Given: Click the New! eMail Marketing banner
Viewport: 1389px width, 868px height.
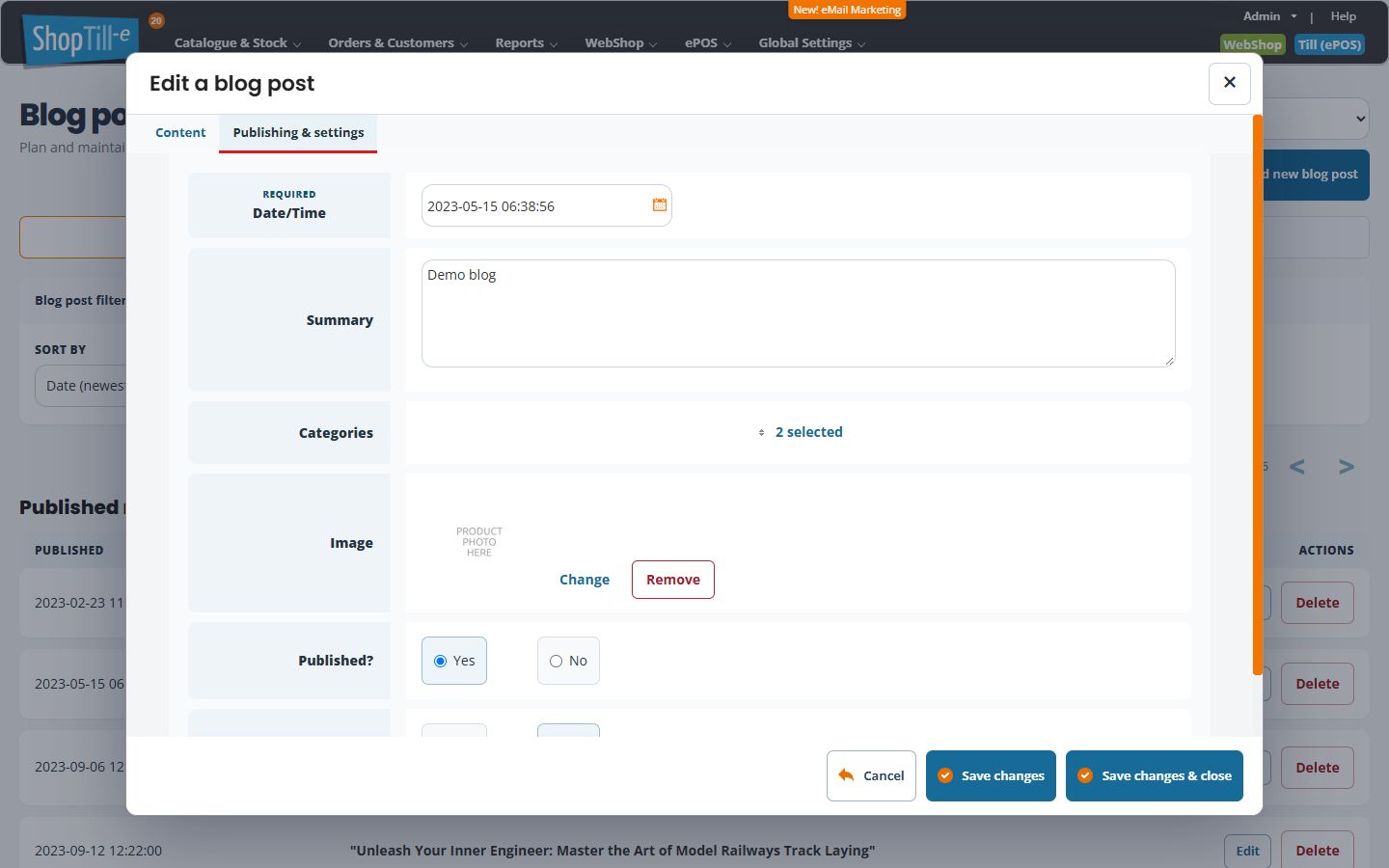Looking at the screenshot, I should (847, 10).
